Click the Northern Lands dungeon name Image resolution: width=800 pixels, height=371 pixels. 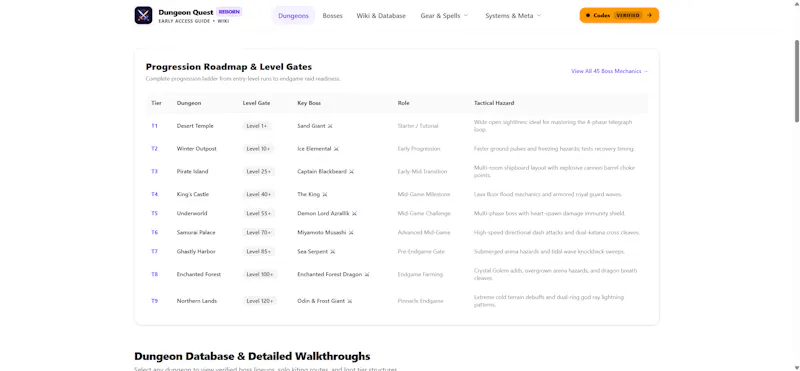(x=196, y=301)
